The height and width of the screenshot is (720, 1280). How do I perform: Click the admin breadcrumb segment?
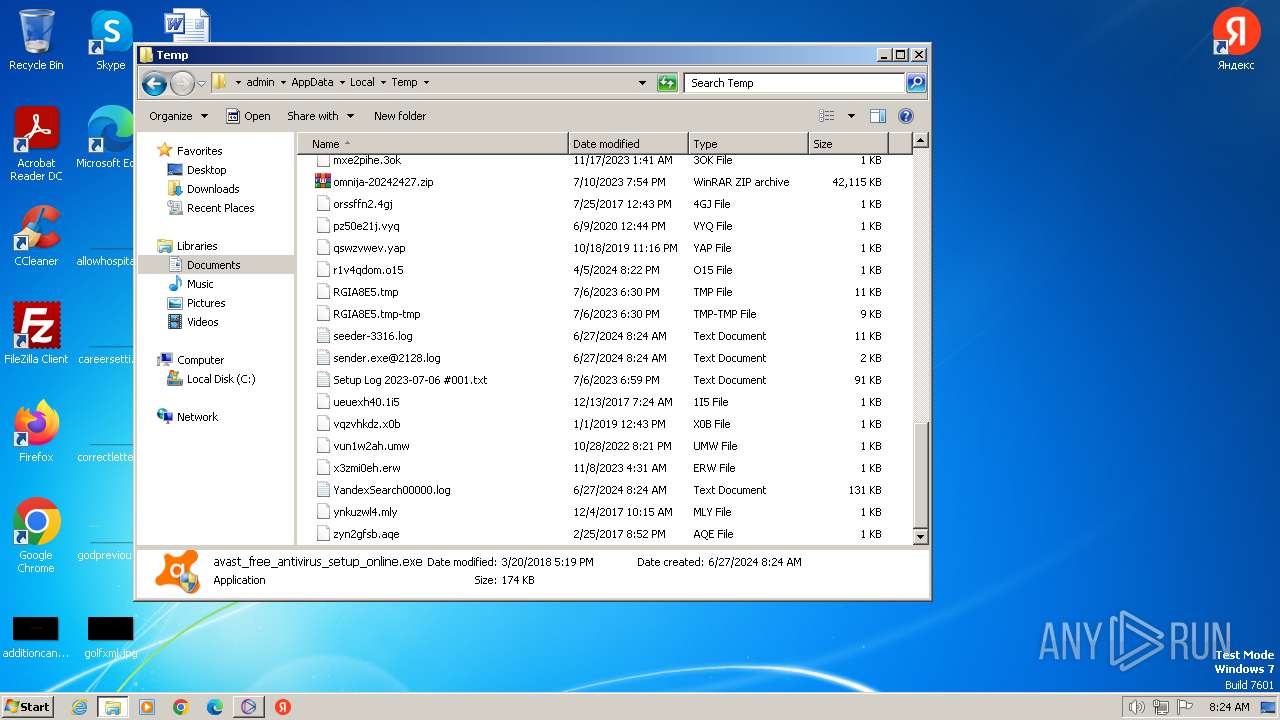click(260, 83)
